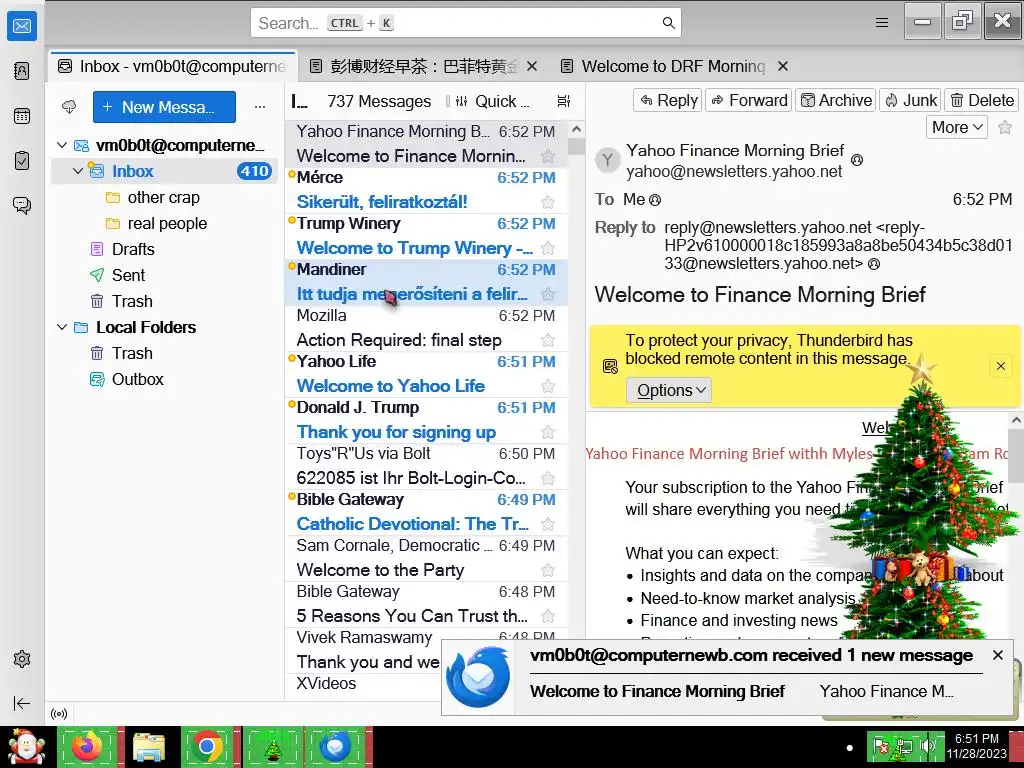This screenshot has width=1024, height=768.
Task: Toggle the Quick Filter bar
Action: coord(492,101)
